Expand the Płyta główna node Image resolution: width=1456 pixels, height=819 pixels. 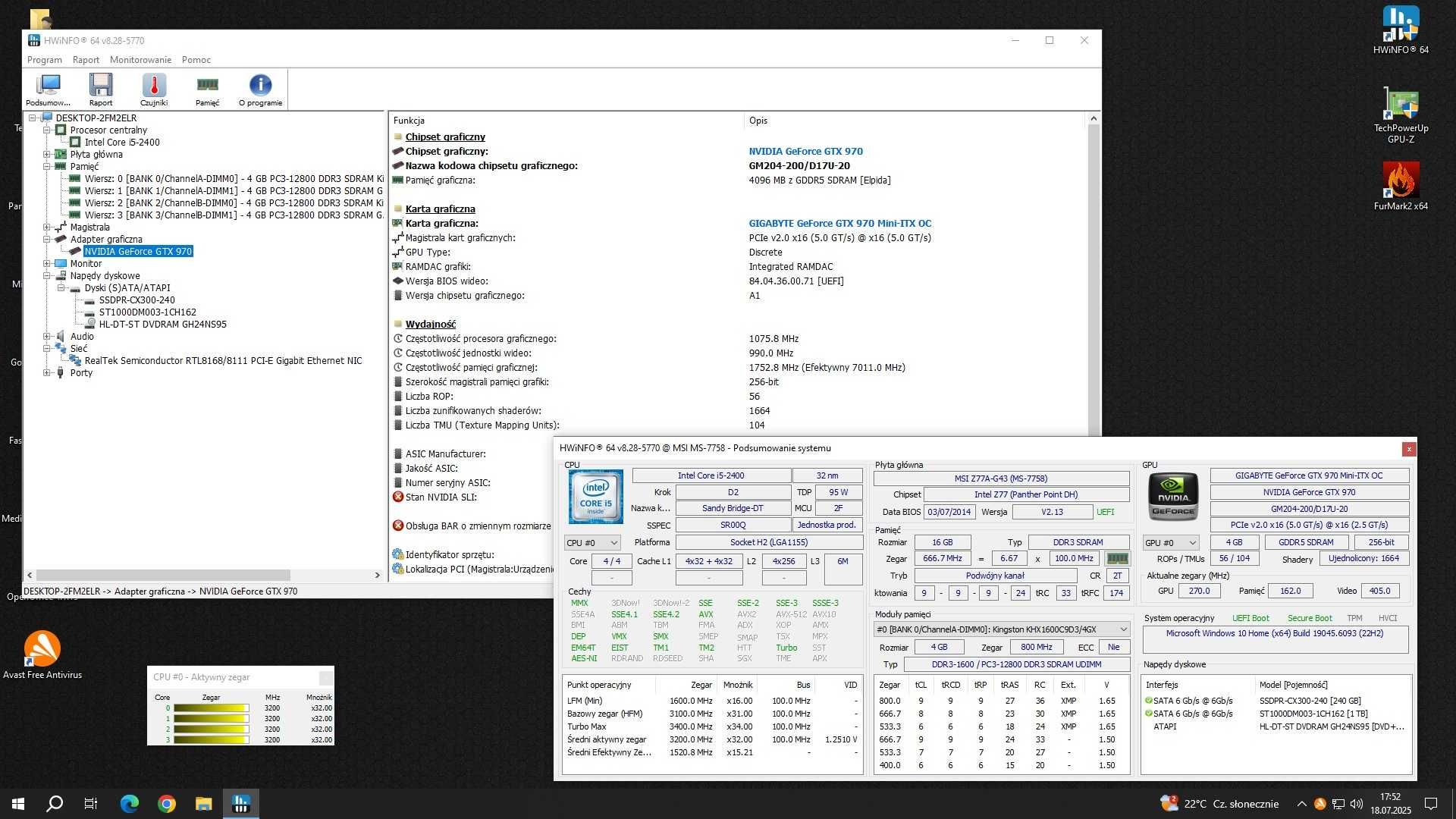click(x=47, y=155)
